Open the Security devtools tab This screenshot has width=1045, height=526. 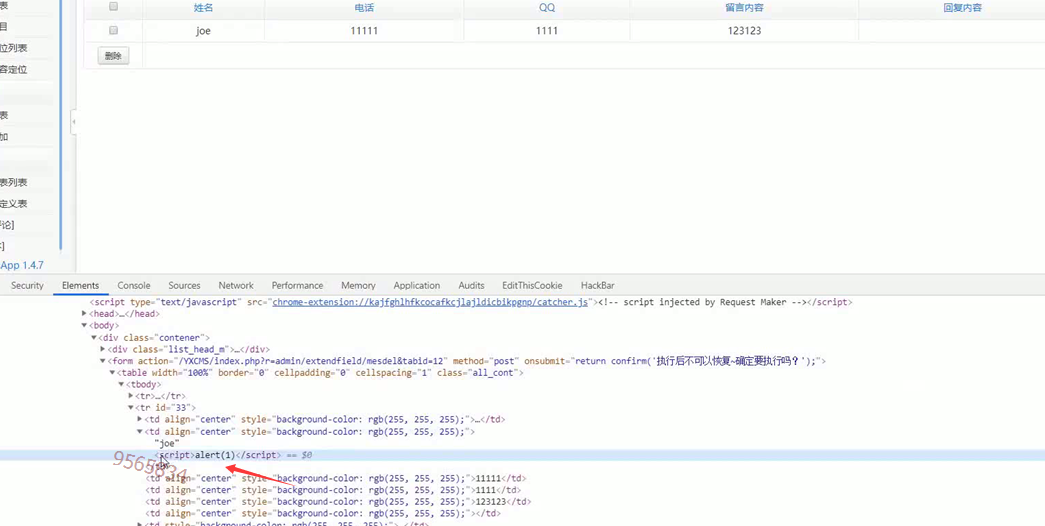point(27,285)
